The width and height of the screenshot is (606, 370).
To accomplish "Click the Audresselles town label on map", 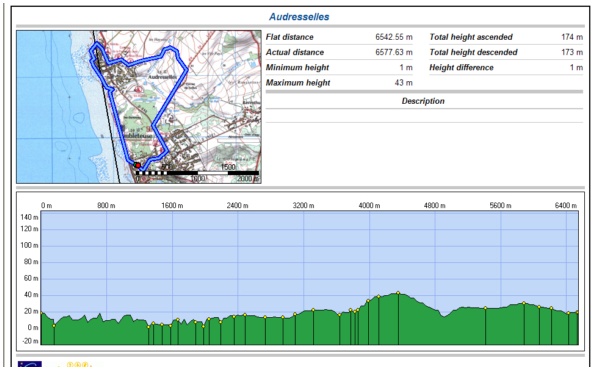I will (162, 77).
